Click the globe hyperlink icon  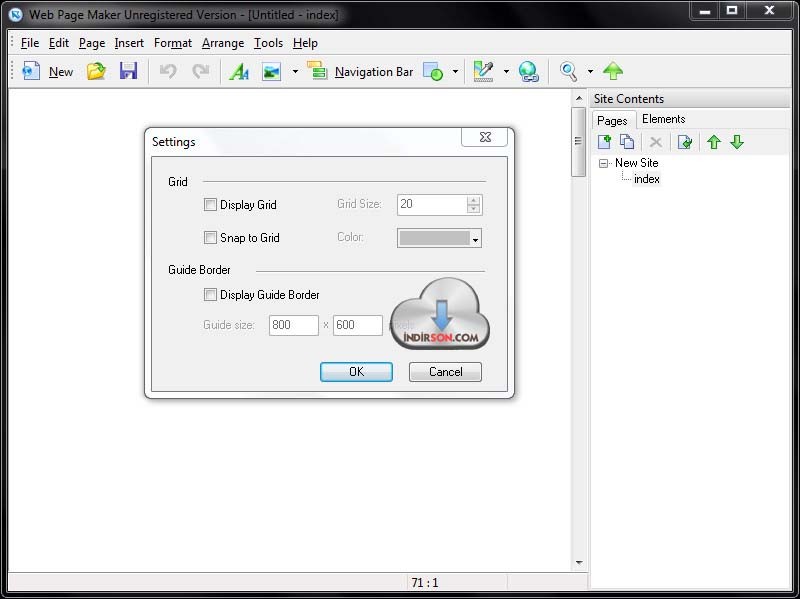(x=529, y=71)
